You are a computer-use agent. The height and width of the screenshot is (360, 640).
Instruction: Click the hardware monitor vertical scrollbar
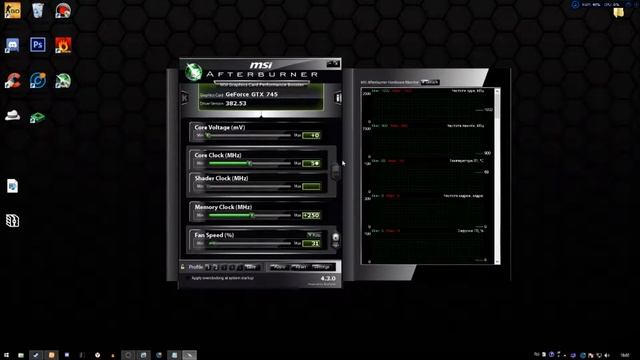[497, 176]
